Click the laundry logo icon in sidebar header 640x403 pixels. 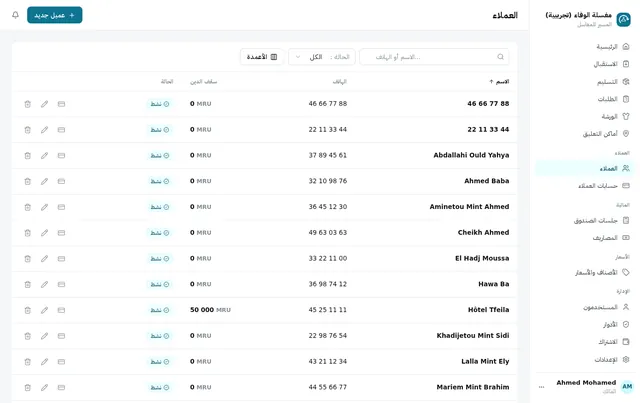623,19
